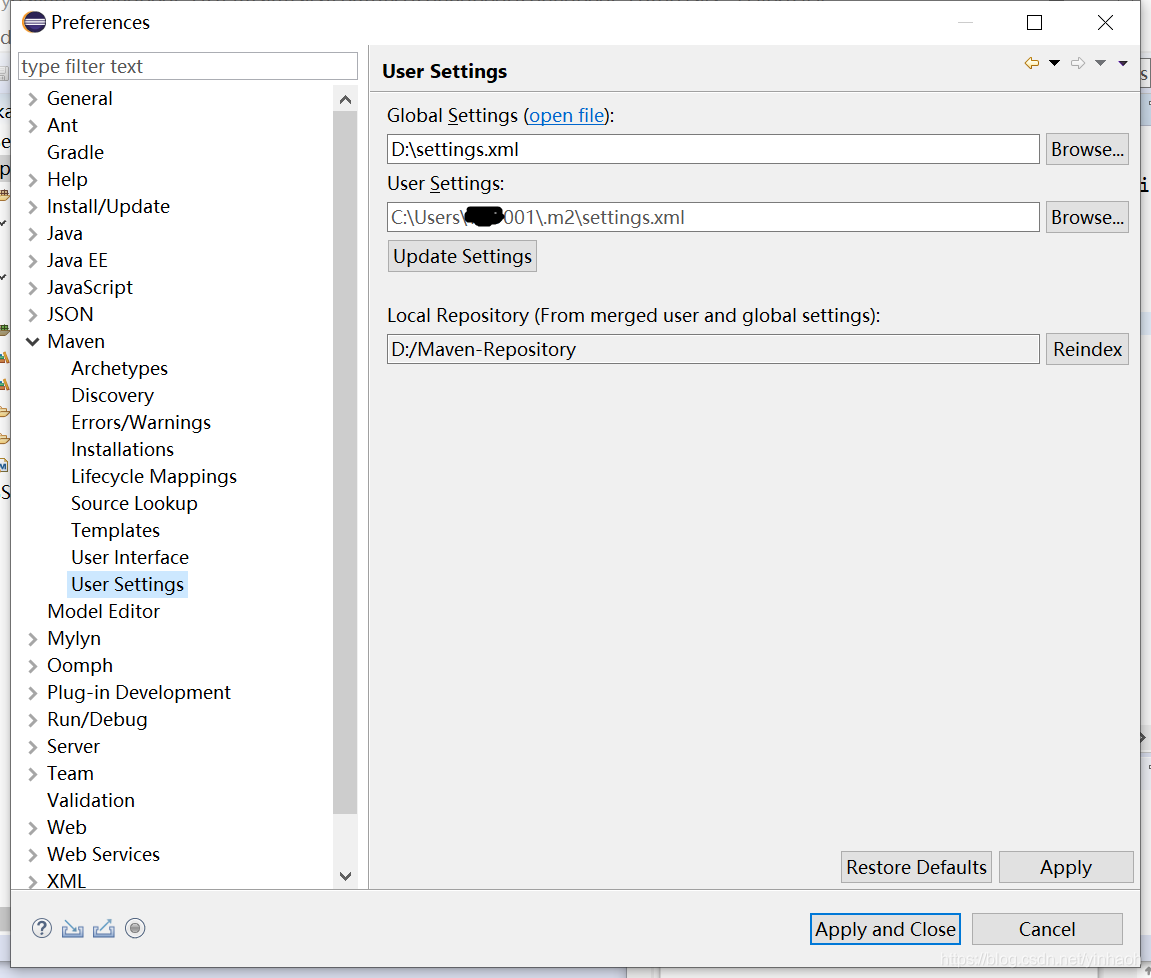Screen dimensions: 1151x978
Task: Expand the Web Services tree node
Action: [x=32, y=855]
